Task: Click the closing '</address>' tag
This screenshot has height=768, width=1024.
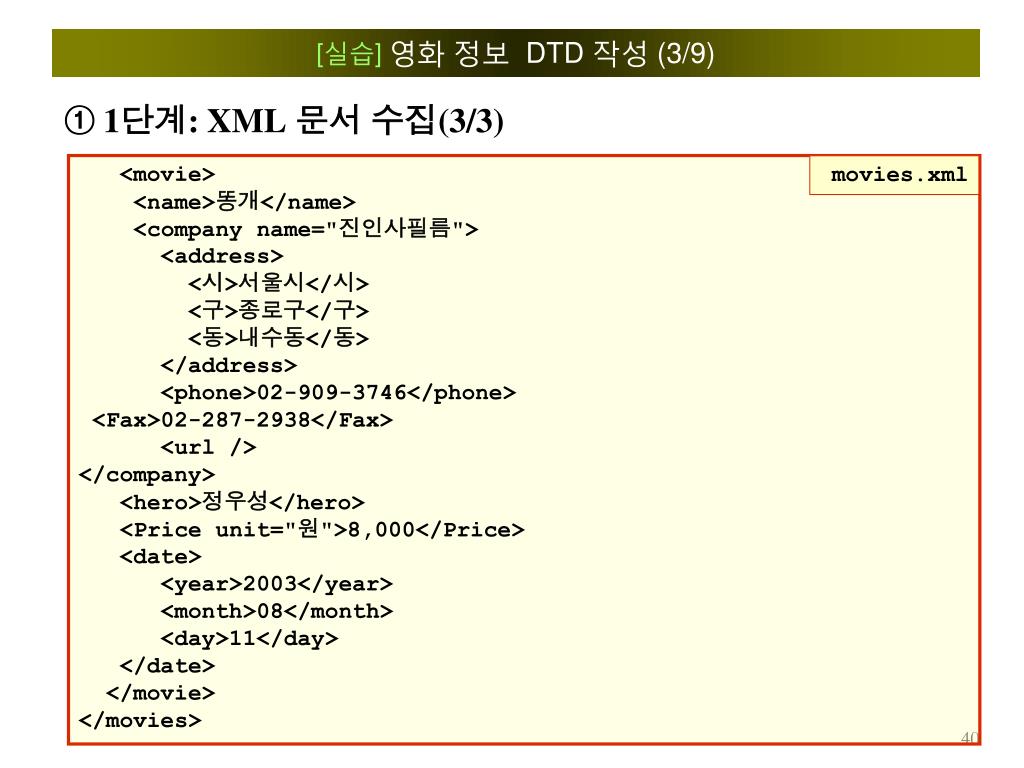Action: click(229, 365)
